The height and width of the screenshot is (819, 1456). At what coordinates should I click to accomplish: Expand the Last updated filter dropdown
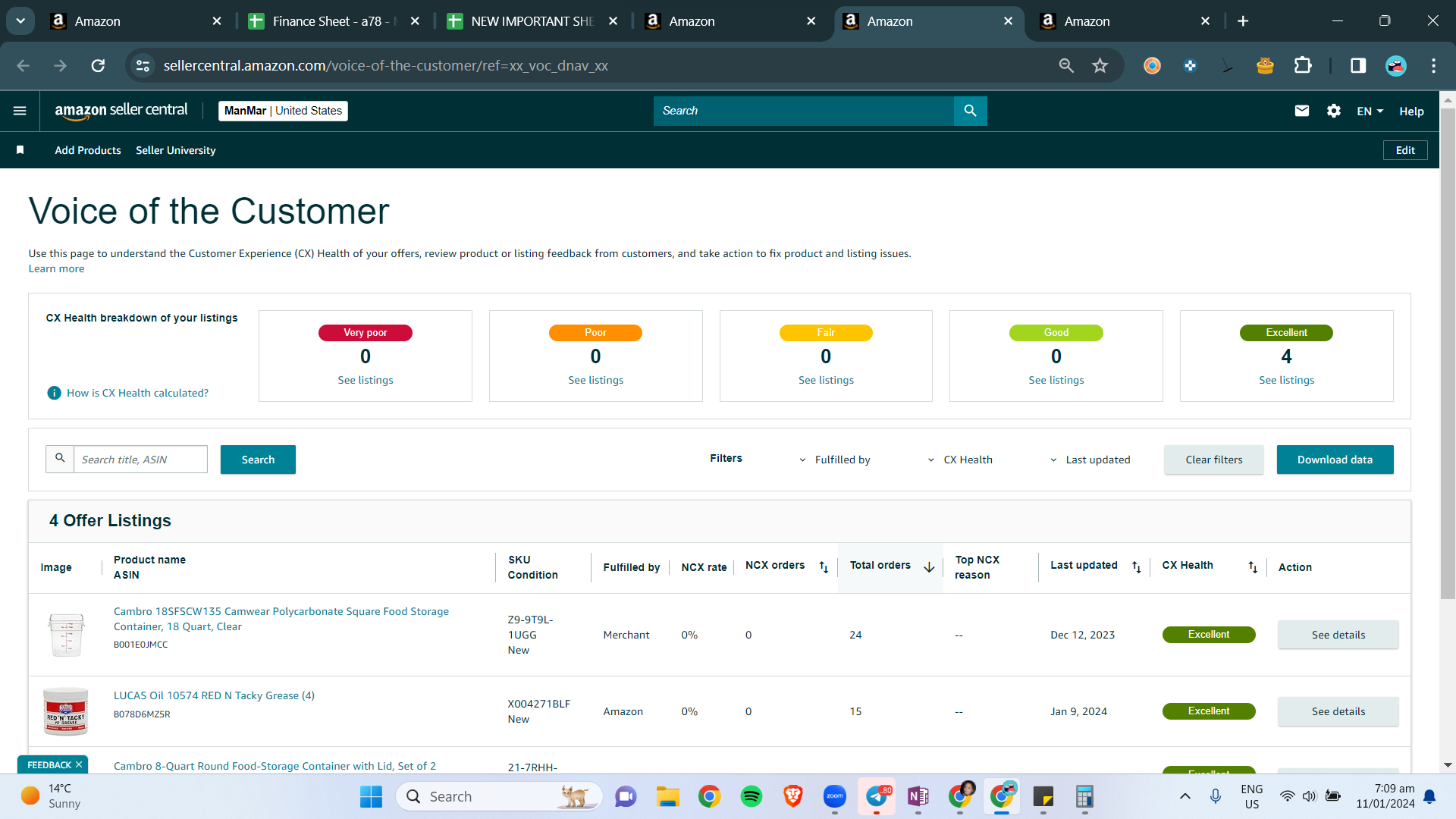coord(1090,460)
